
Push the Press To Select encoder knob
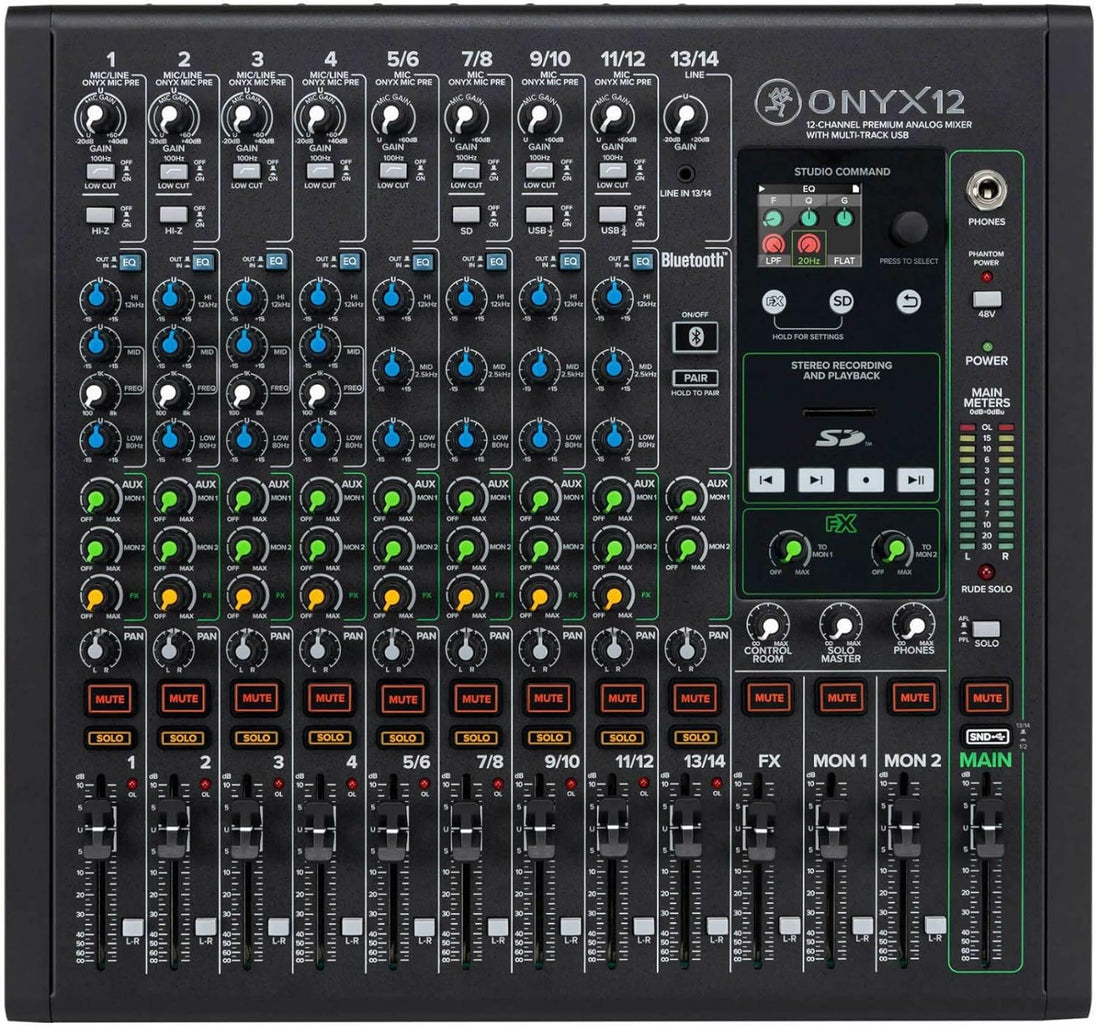tap(909, 227)
